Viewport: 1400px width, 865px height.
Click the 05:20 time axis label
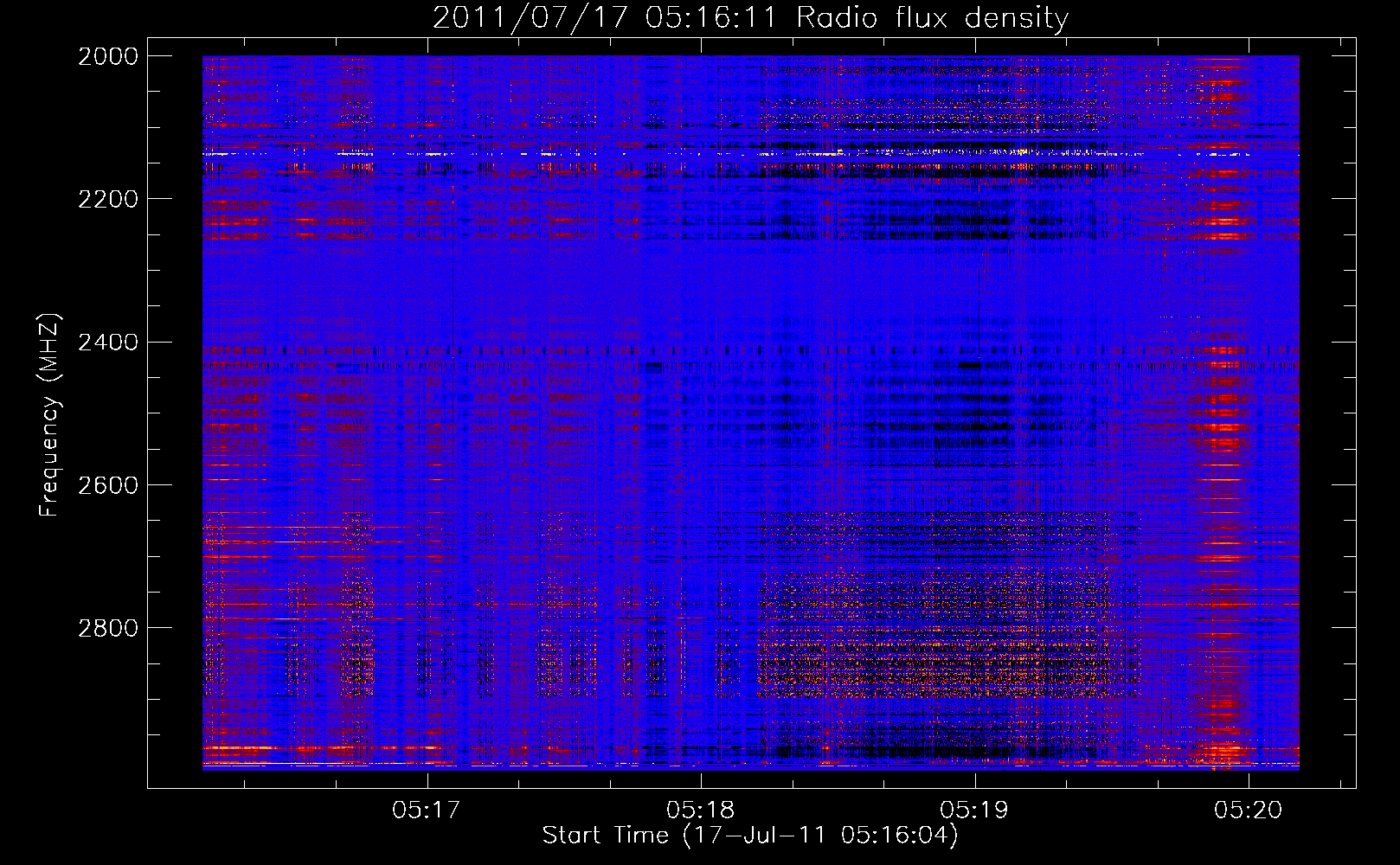pyautogui.click(x=1248, y=810)
